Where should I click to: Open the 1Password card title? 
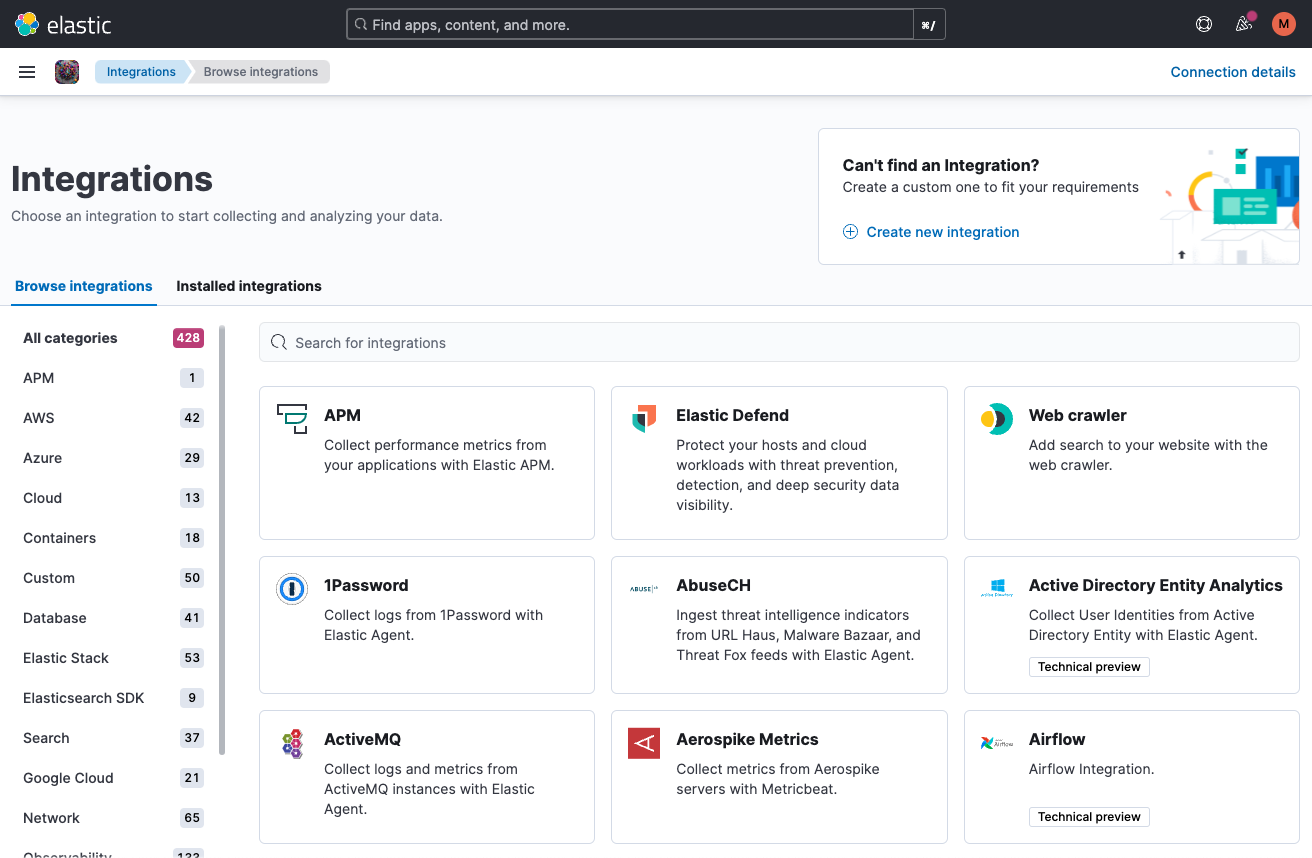point(366,585)
